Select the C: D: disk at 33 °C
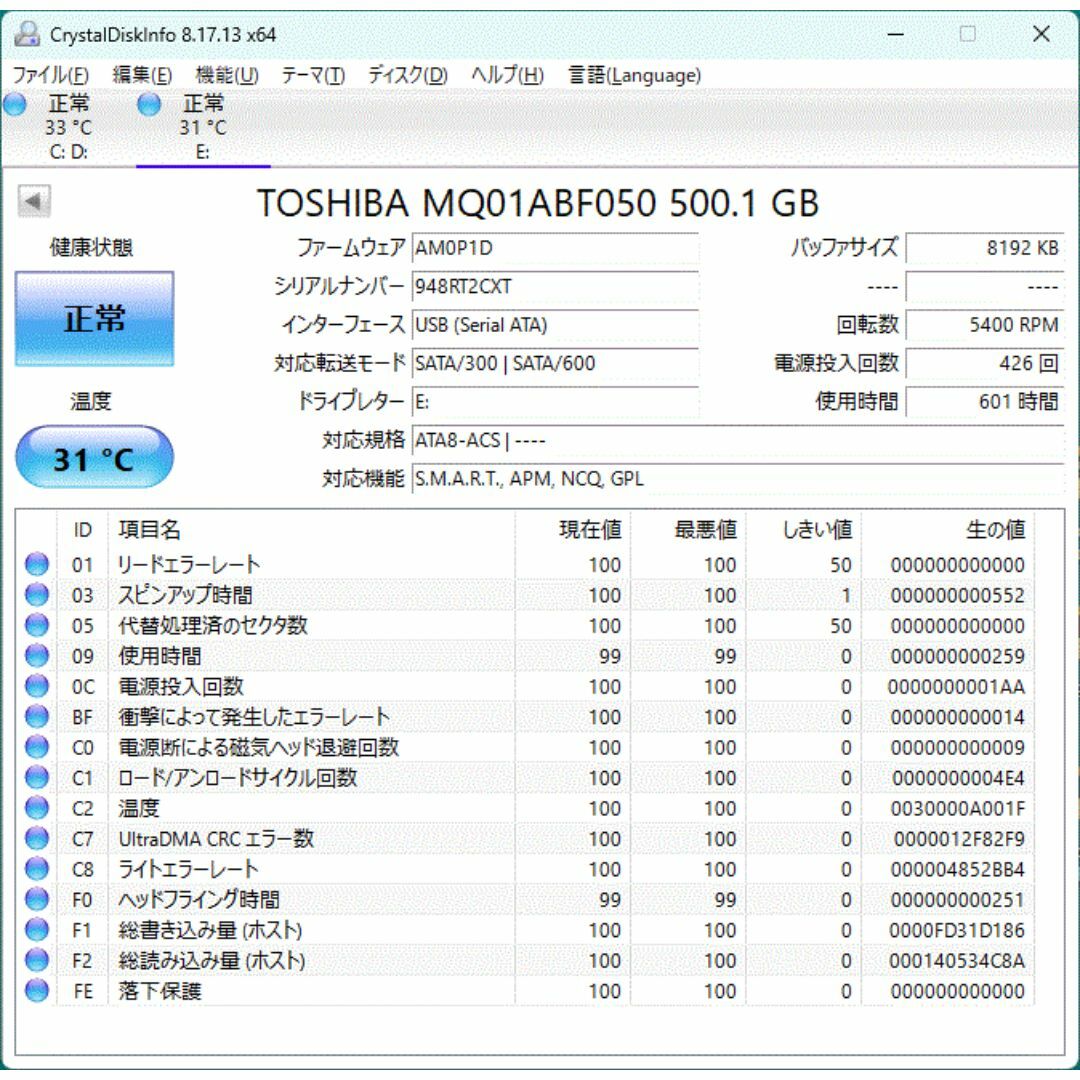Screen dimensions: 1080x1080 [x=68, y=127]
